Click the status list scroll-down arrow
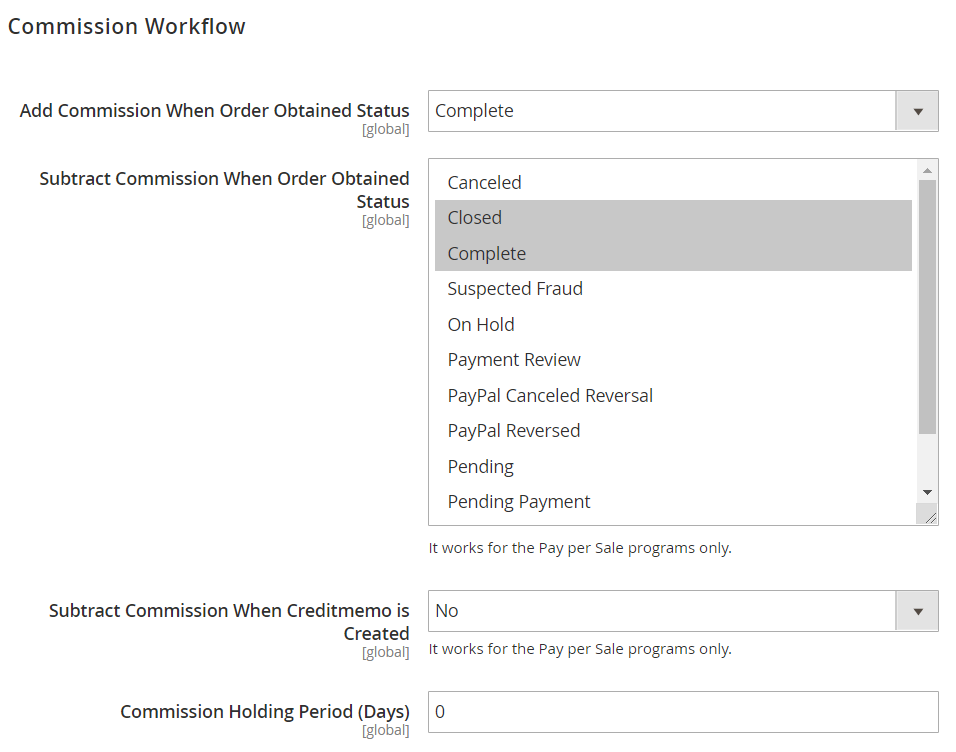This screenshot has width=956, height=752. (x=927, y=493)
